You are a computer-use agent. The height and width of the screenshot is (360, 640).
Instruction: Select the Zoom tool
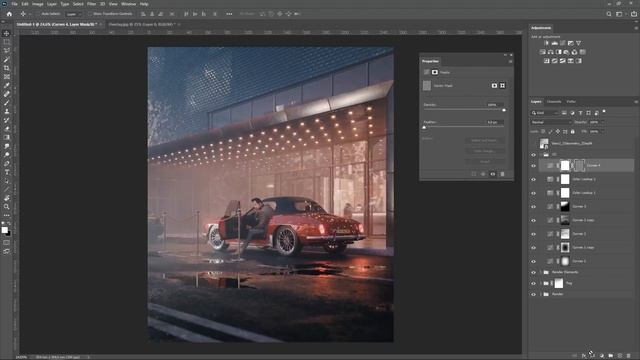(x=7, y=207)
